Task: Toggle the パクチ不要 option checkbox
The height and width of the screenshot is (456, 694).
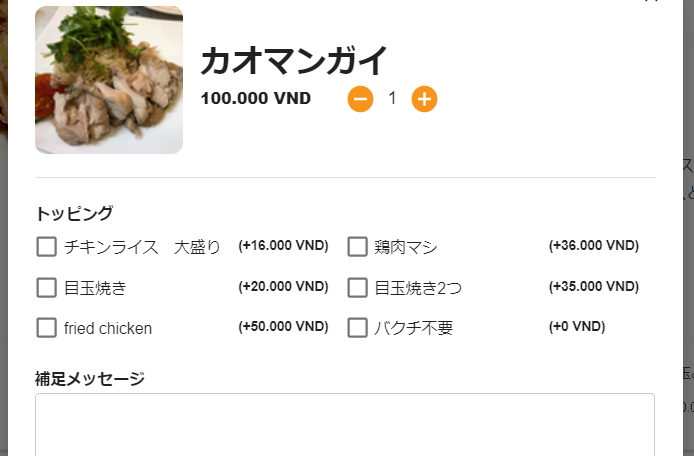Action: [358, 328]
